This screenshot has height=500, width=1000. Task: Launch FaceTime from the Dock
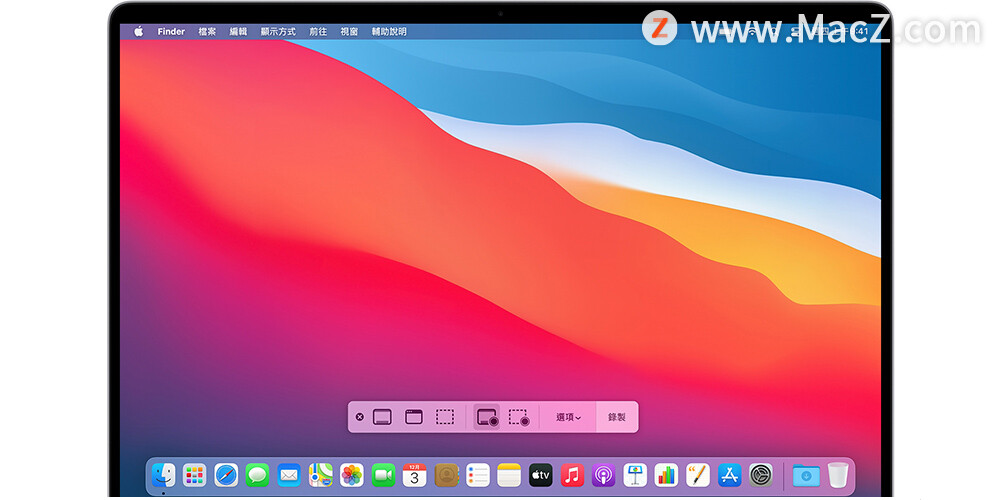[x=383, y=475]
